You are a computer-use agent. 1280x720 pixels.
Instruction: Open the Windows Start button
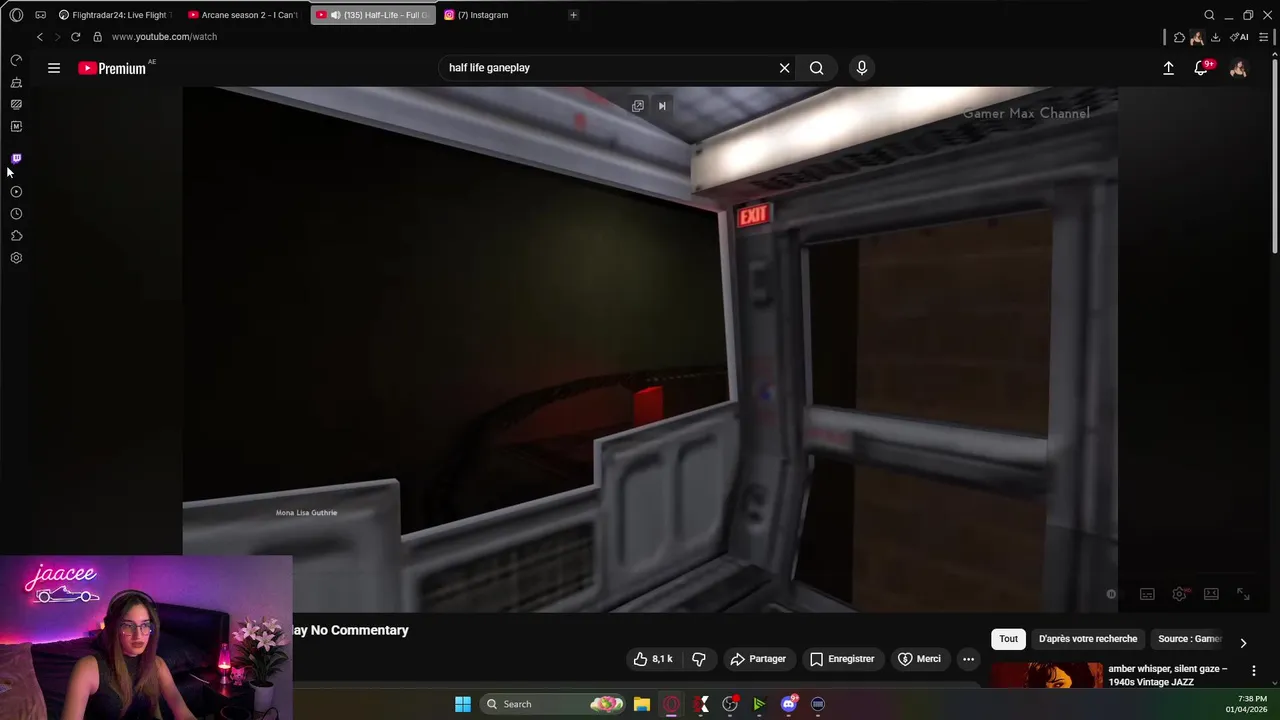(463, 704)
